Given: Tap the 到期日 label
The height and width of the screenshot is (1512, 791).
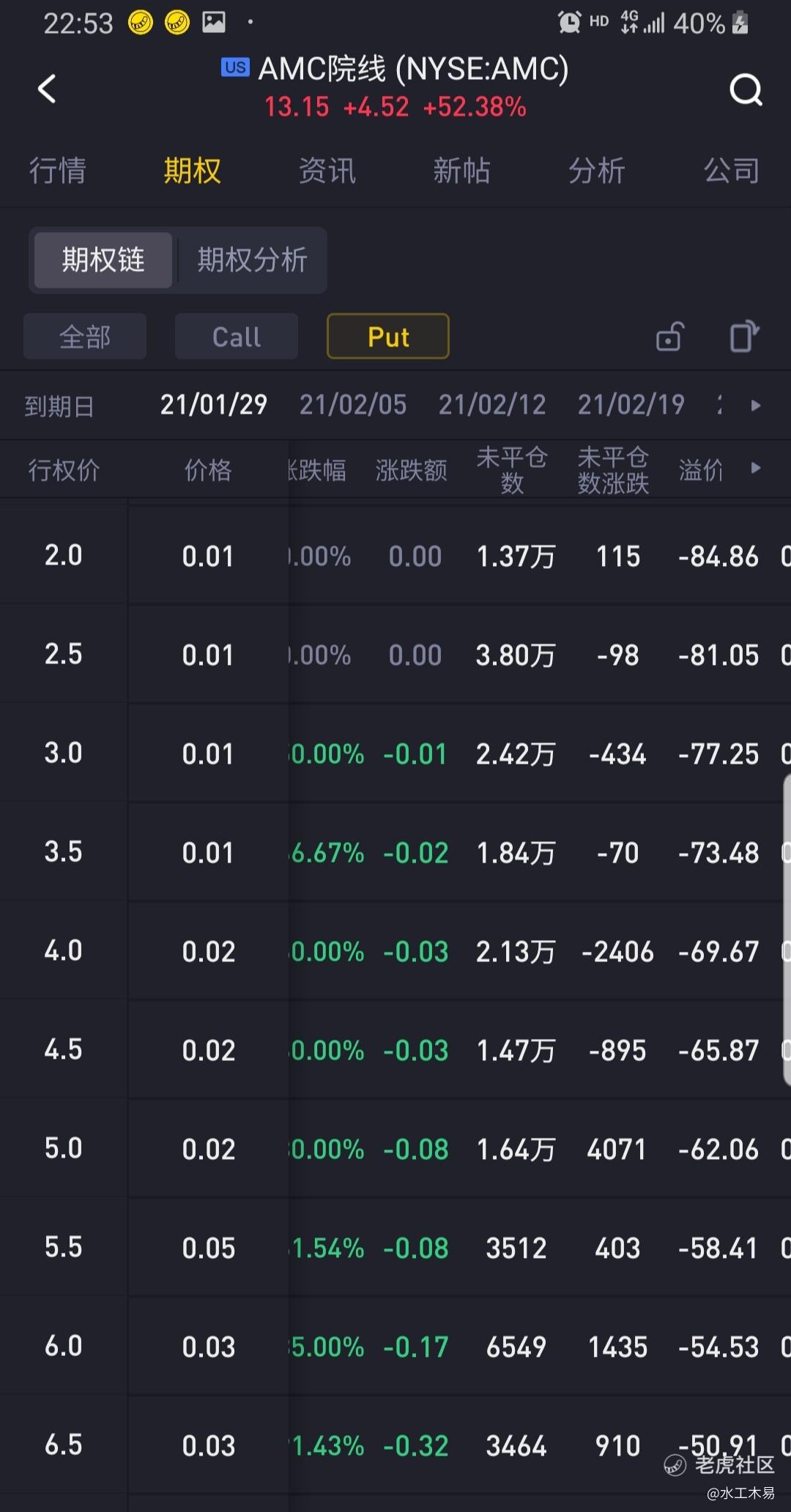Looking at the screenshot, I should 59,406.
